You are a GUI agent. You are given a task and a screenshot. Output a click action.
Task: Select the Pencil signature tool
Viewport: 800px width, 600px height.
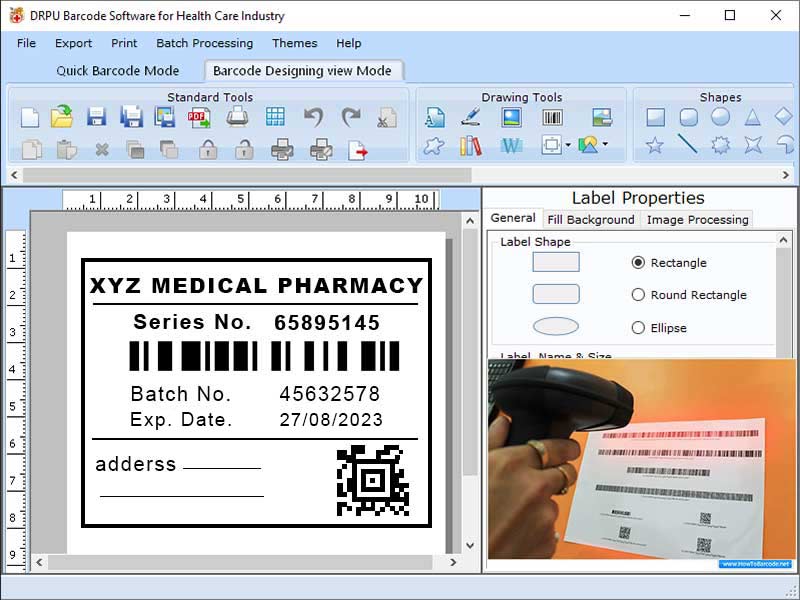click(x=468, y=116)
